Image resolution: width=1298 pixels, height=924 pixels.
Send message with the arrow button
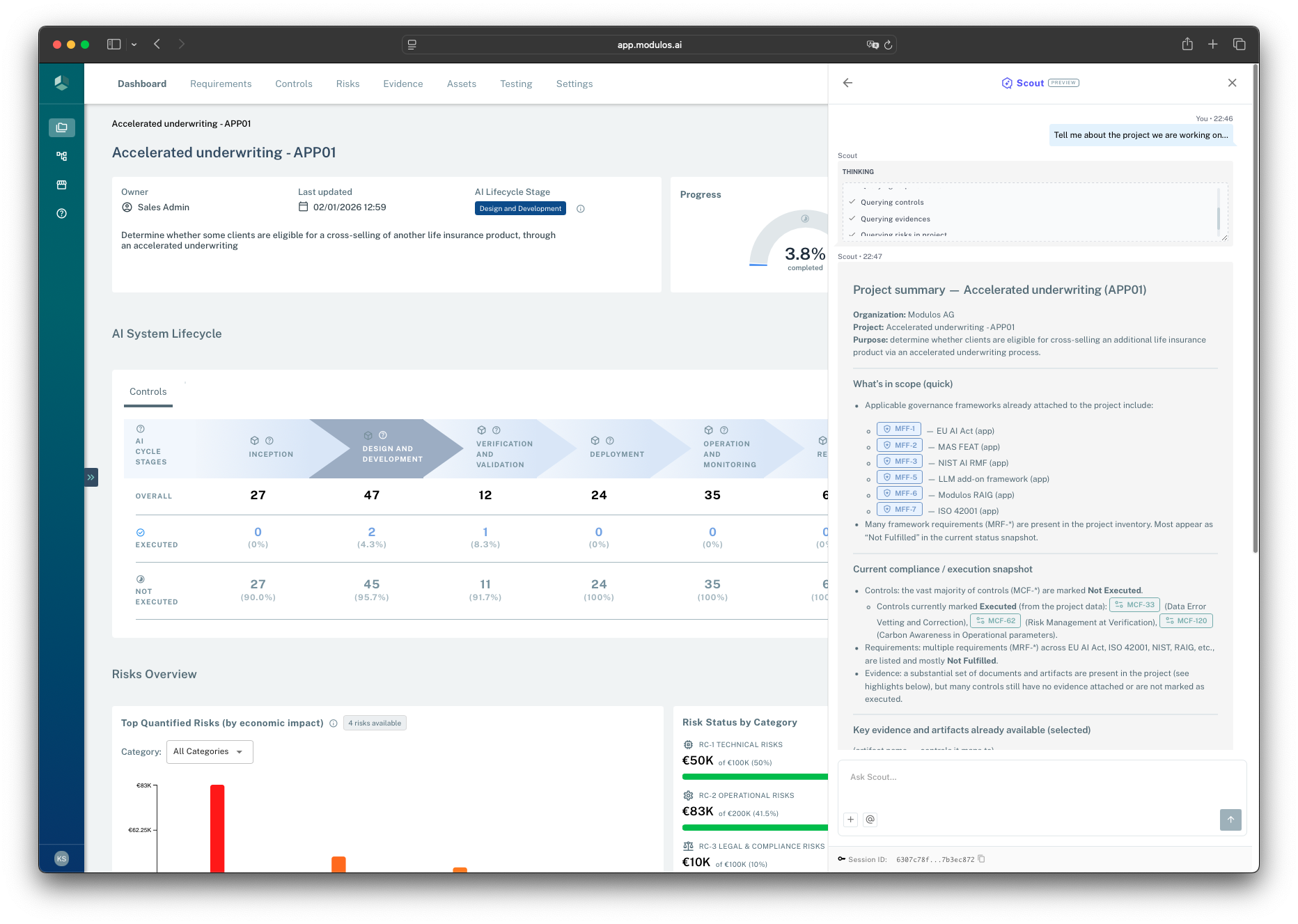click(x=1230, y=820)
